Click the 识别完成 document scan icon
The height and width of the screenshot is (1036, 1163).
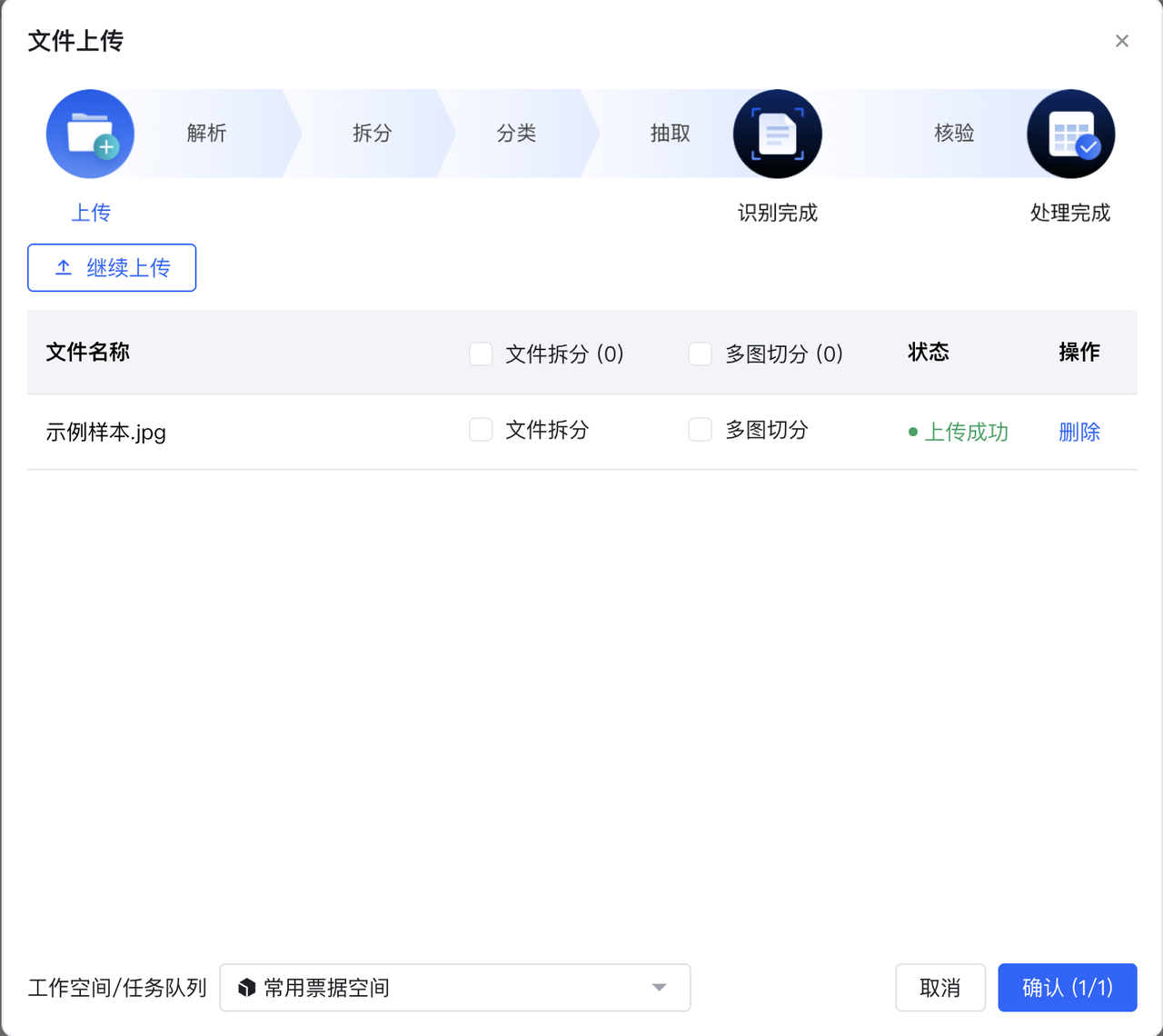point(778,134)
